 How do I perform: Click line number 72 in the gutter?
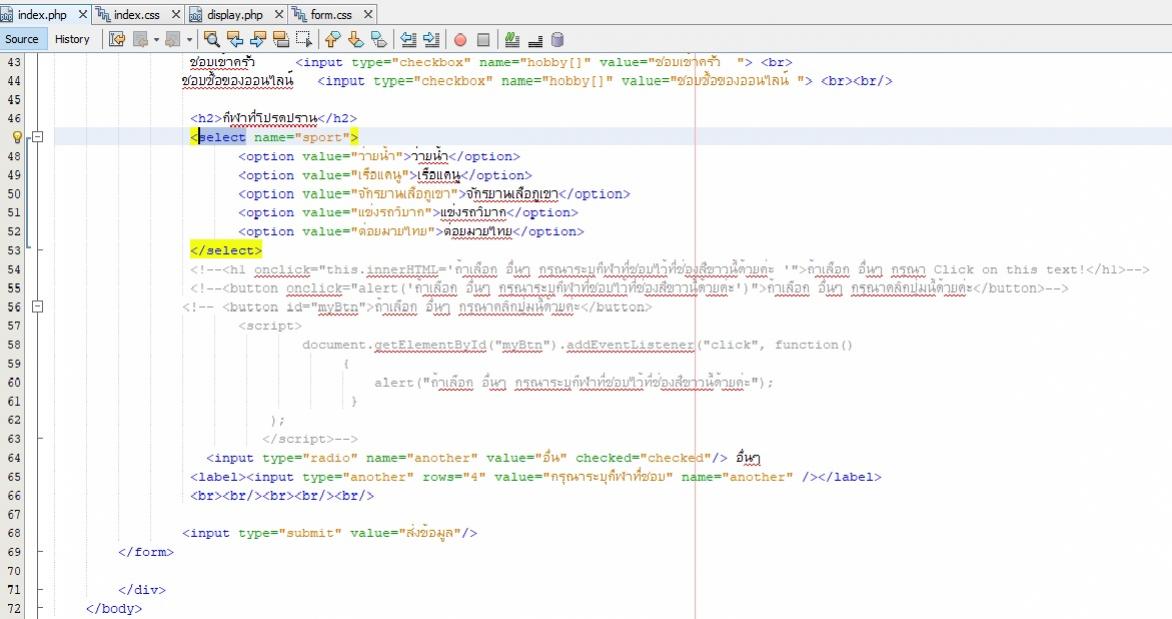(14, 609)
